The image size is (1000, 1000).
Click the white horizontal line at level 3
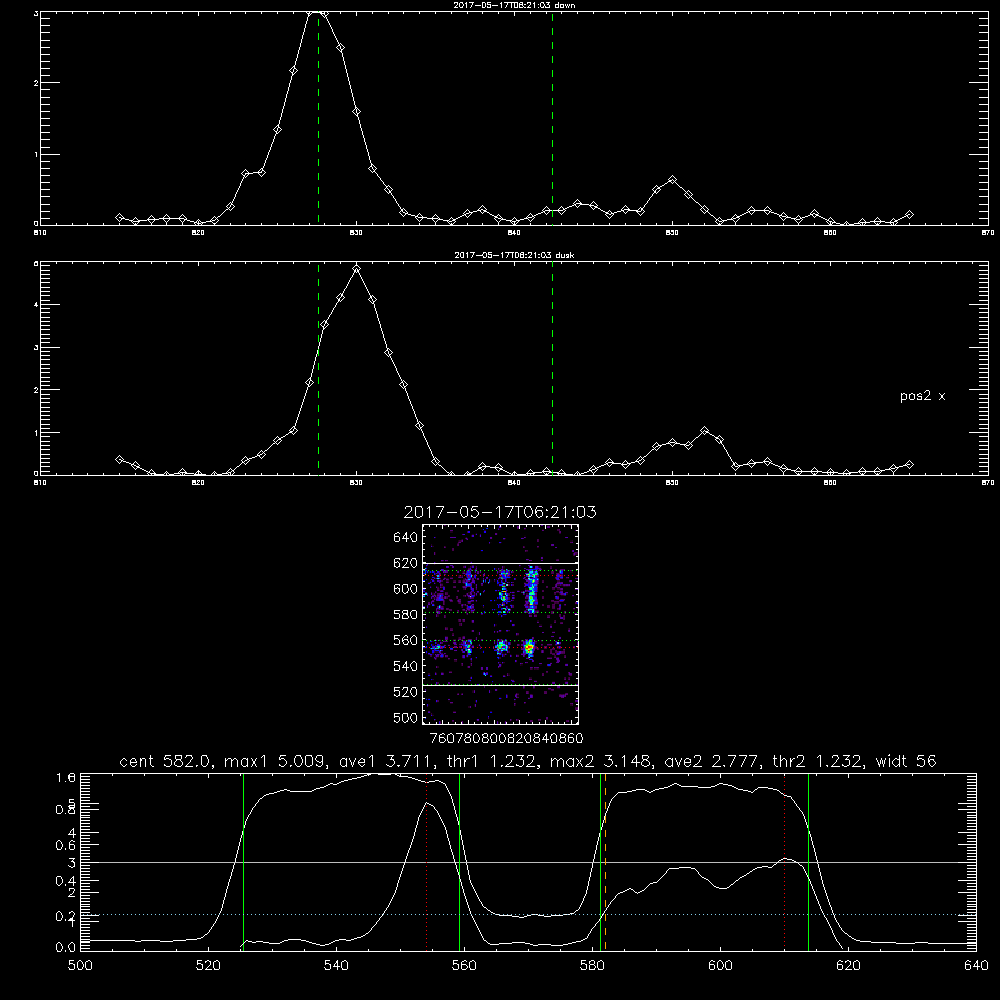528,862
